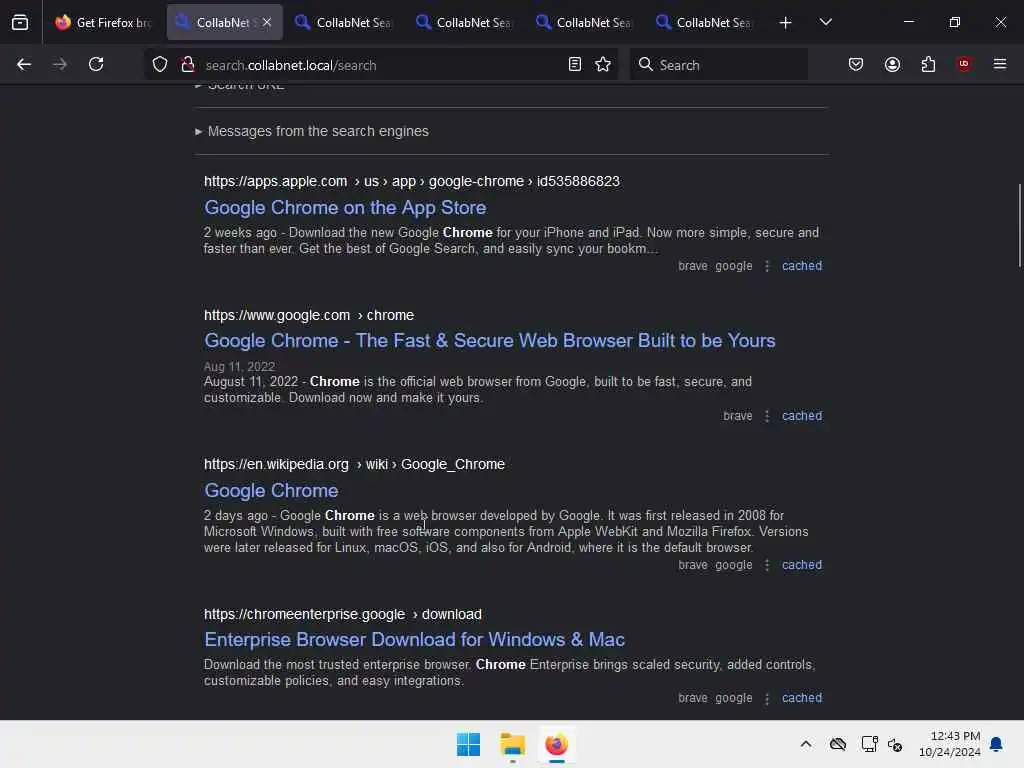Reload the current page
Screen dimensions: 1024x768
tap(96, 64)
